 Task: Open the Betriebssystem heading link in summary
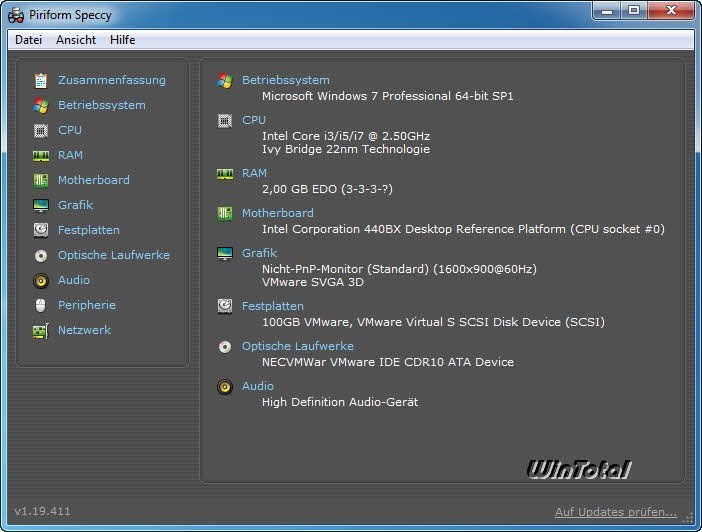[286, 80]
